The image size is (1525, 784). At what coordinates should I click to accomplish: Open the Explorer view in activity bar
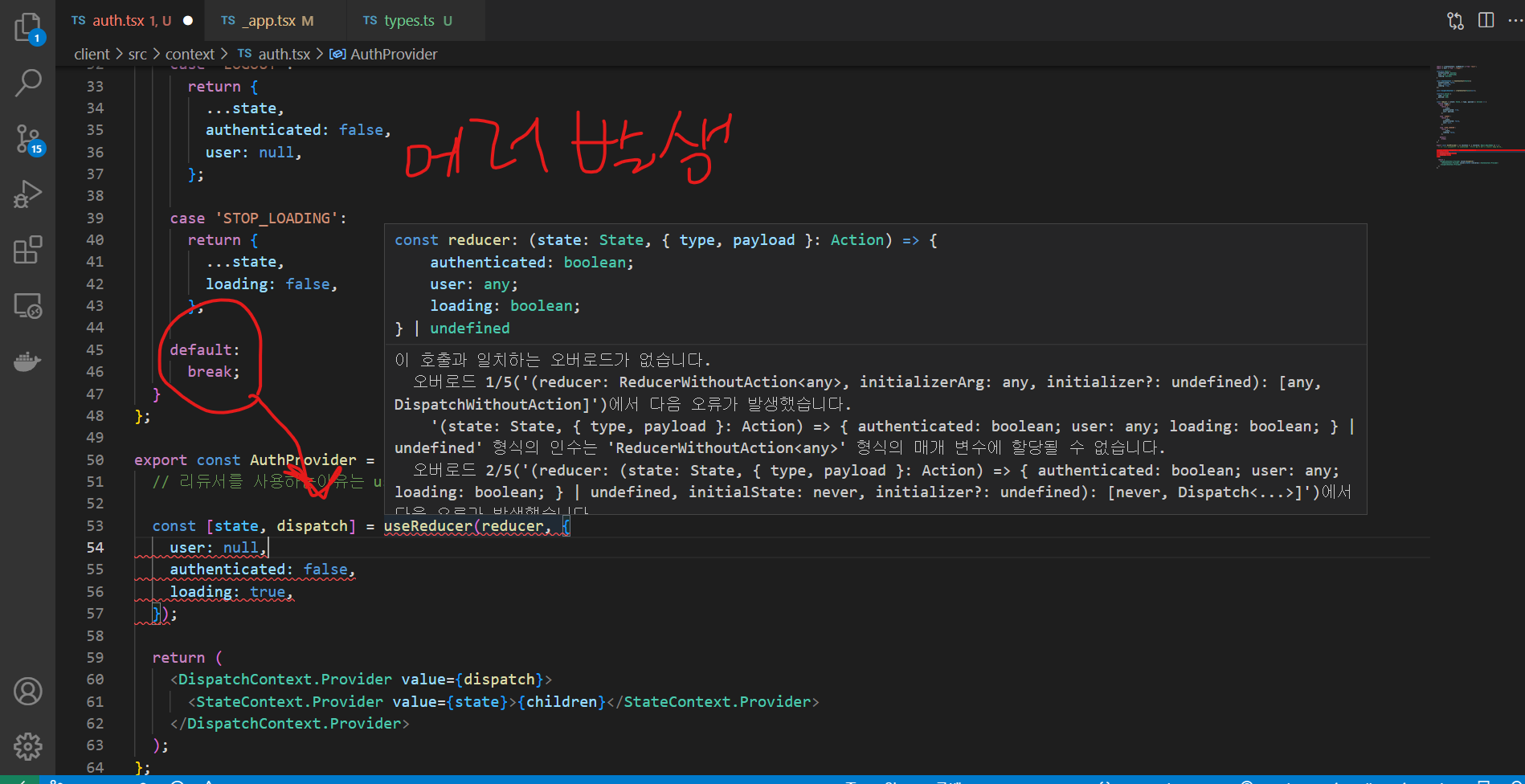click(28, 28)
